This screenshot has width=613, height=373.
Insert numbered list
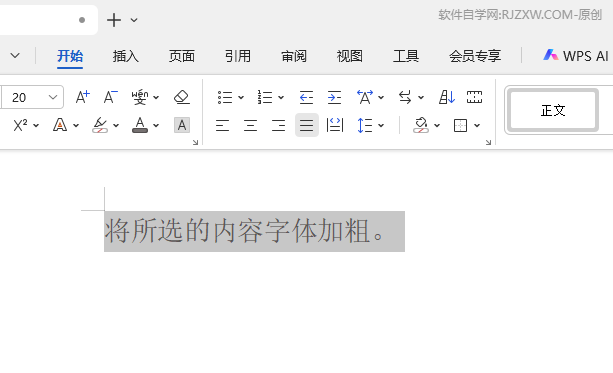coord(265,97)
